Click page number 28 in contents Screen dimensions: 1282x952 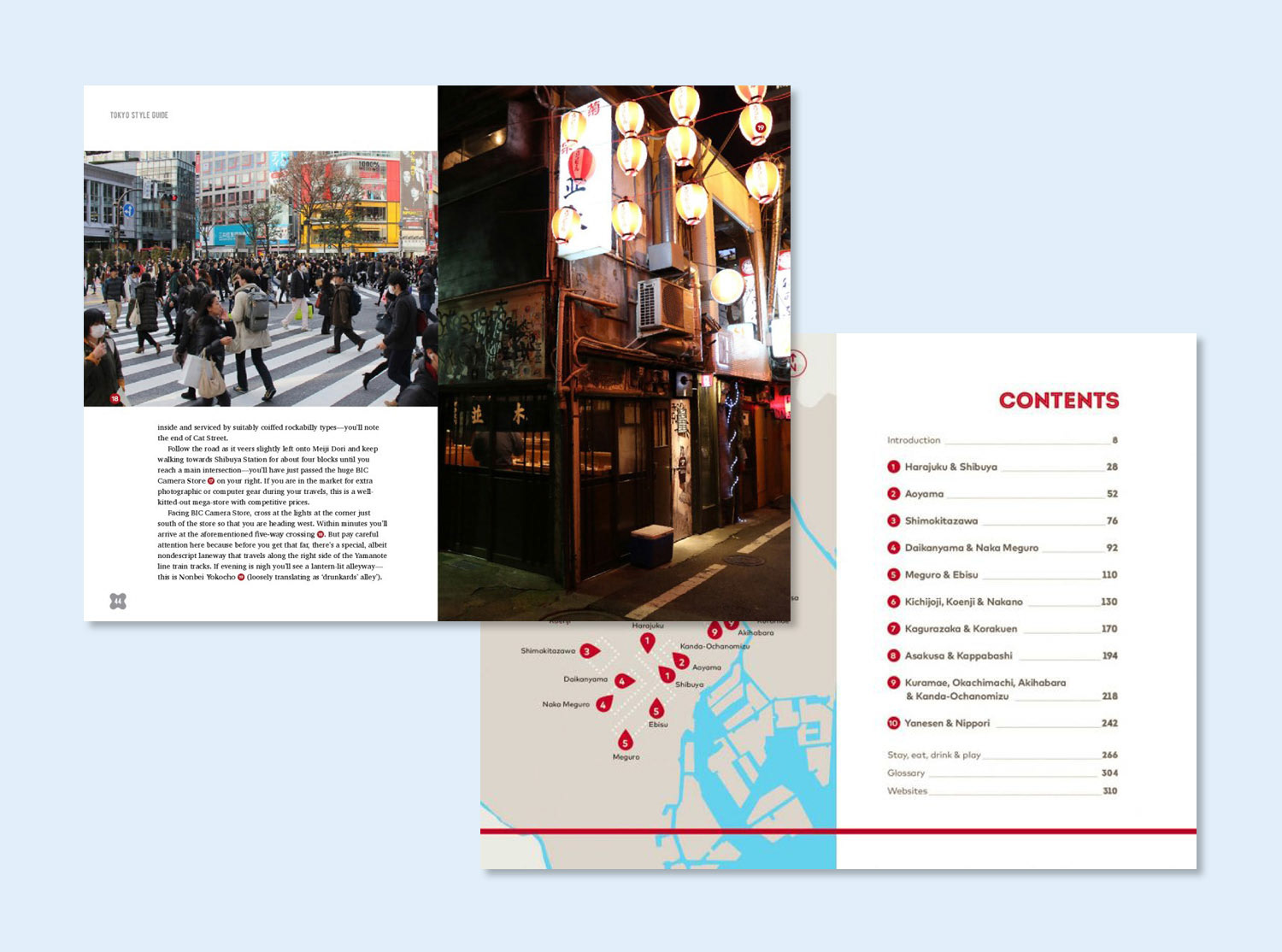pyautogui.click(x=1112, y=467)
